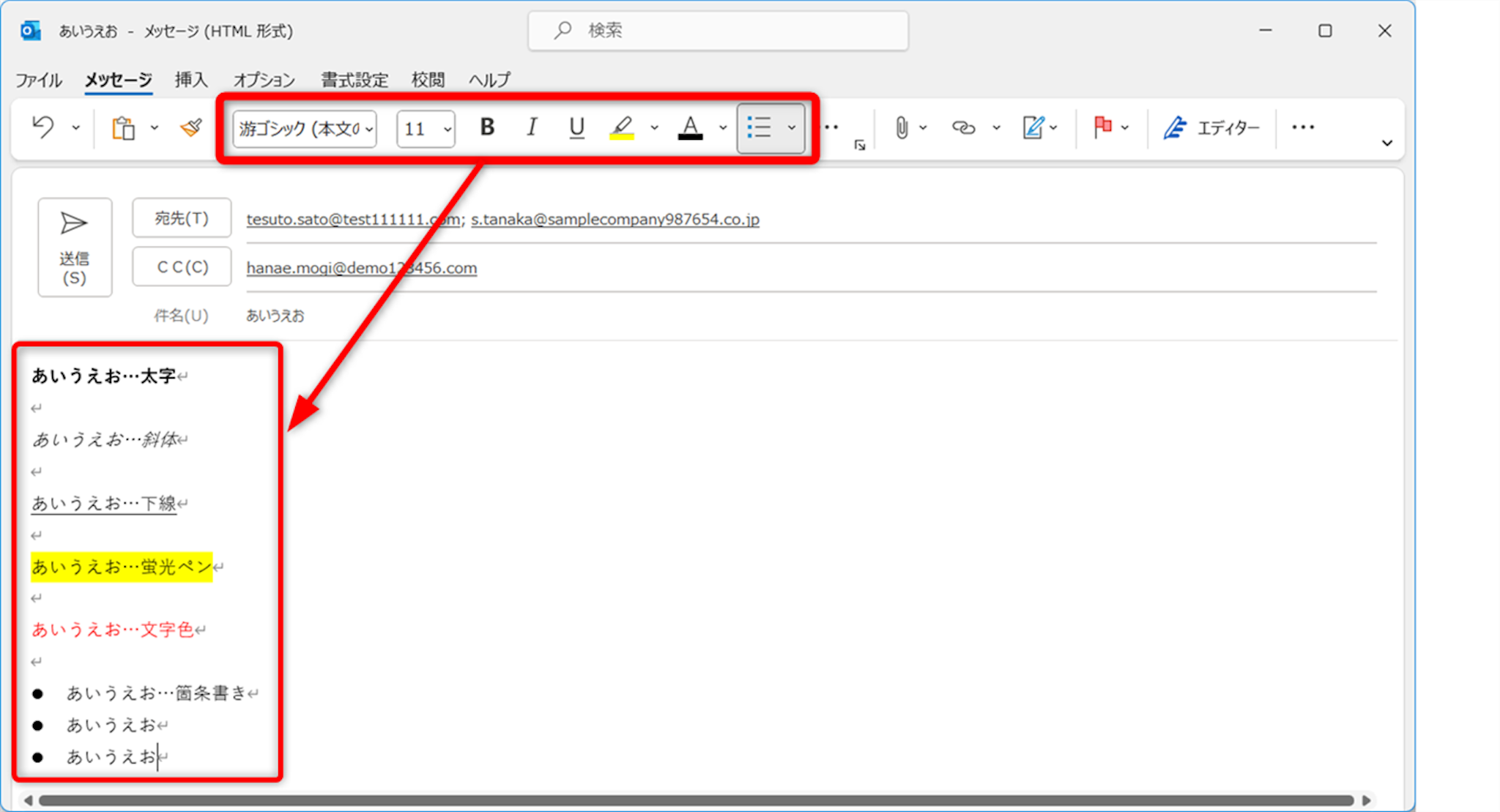This screenshot has height=812, width=1500.
Task: Toggle Underline formatting button
Action: coord(576,128)
